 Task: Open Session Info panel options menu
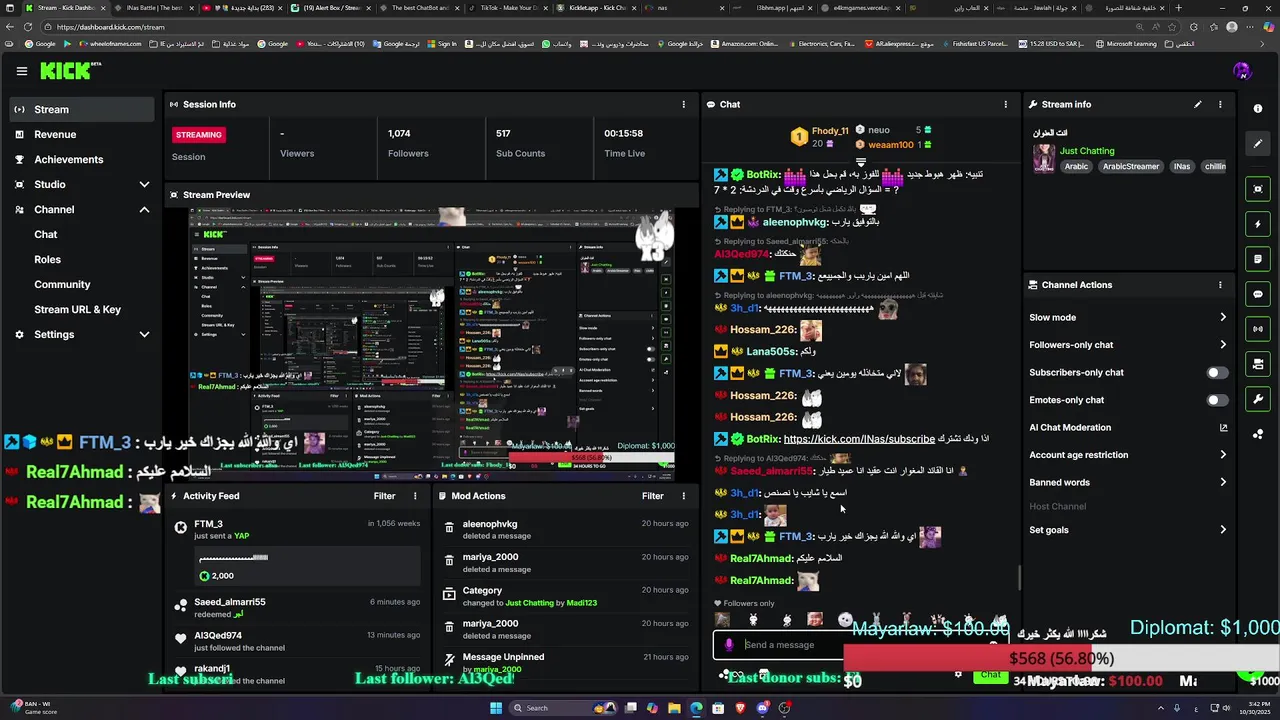coord(684,104)
